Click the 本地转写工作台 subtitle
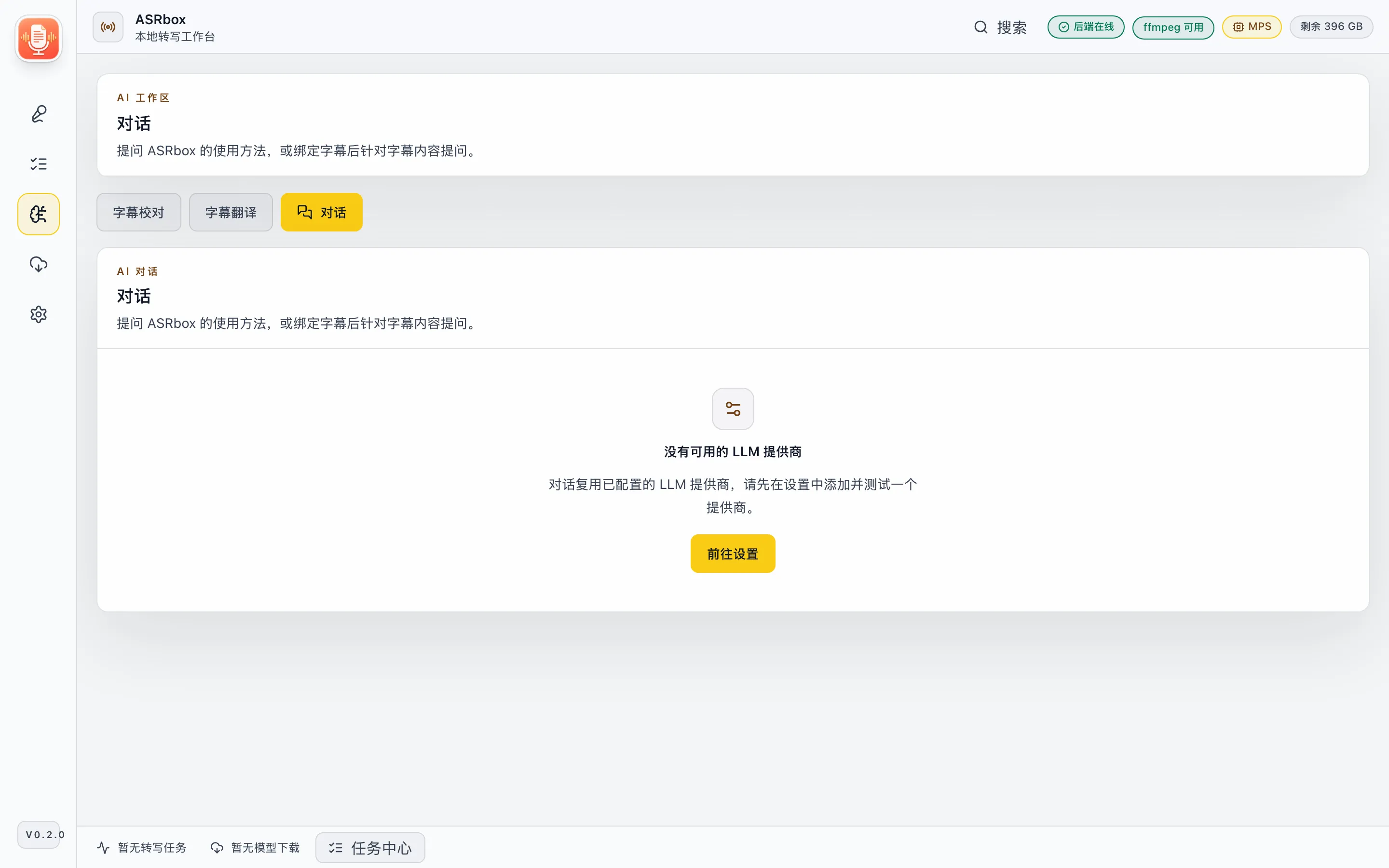Screen dimensions: 1389x868 175,37
